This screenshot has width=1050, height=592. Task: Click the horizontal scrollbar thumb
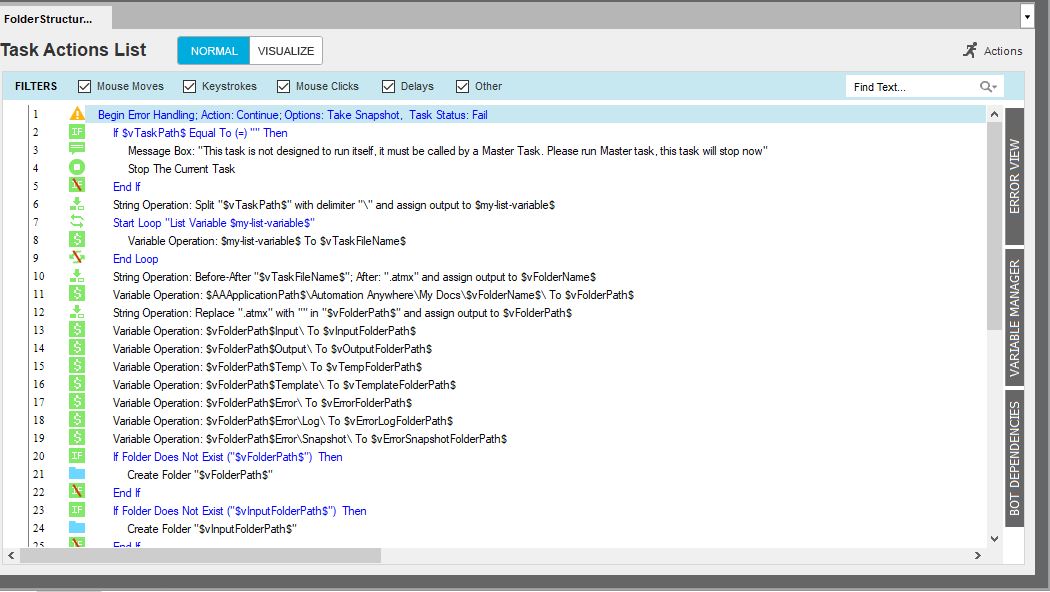point(200,555)
